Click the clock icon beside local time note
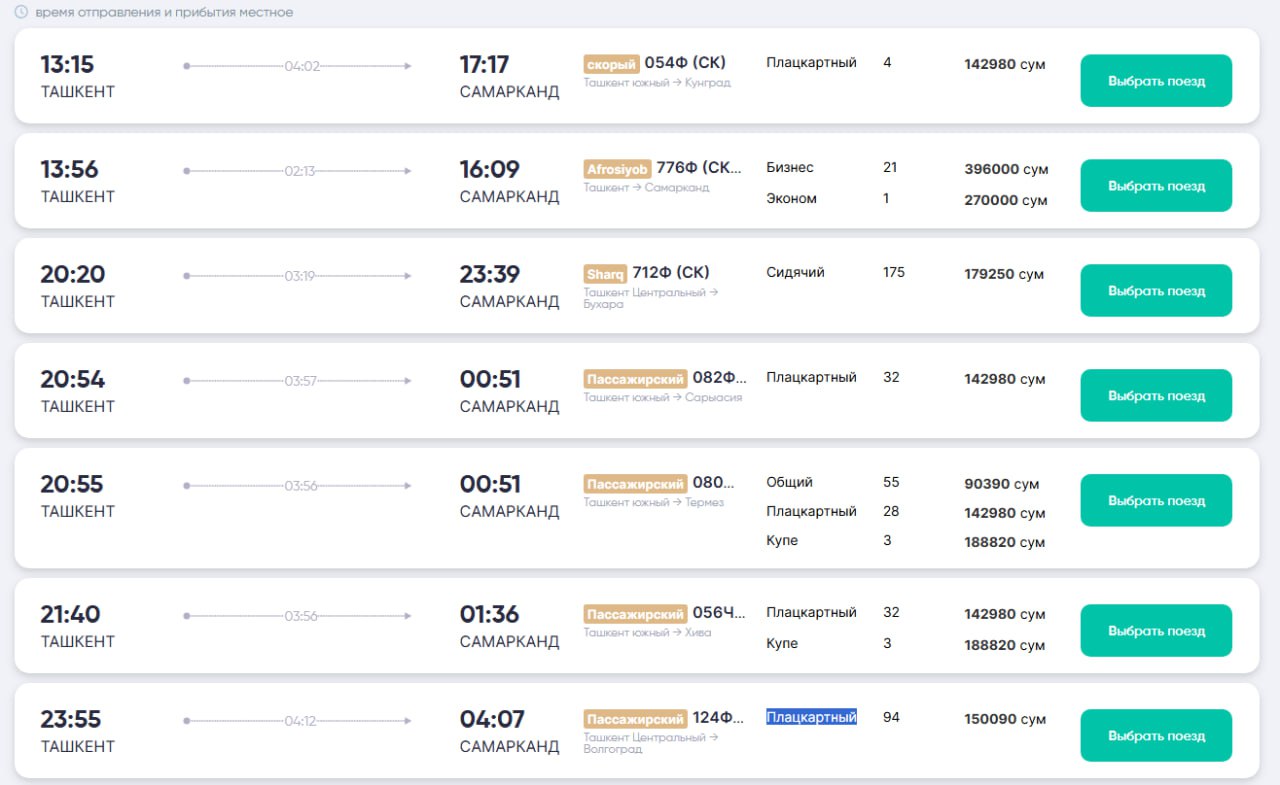Viewport: 1280px width, 785px height. [x=21, y=13]
